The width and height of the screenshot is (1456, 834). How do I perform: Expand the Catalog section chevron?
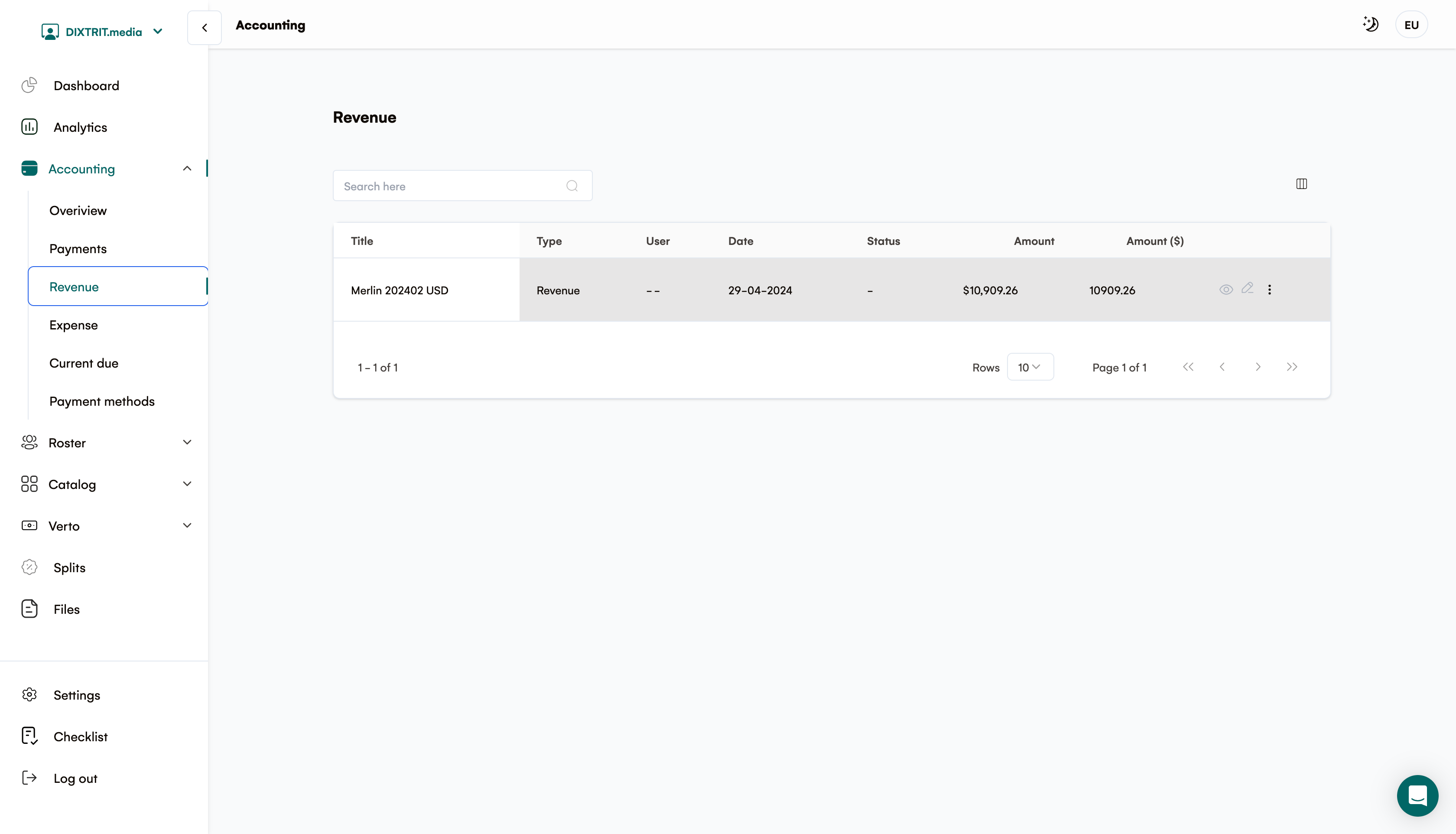click(x=187, y=484)
